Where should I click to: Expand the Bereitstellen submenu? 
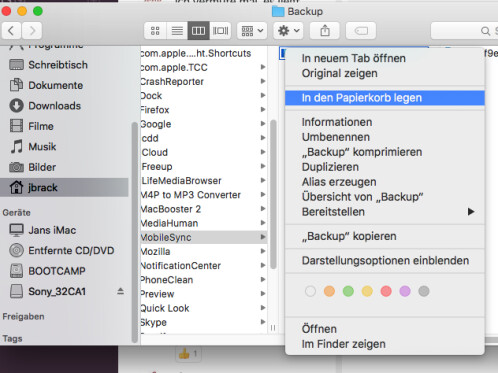(x=385, y=212)
